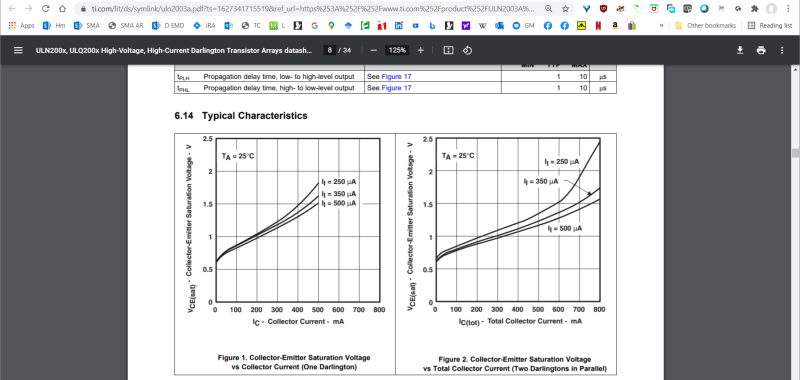800x380 pixels.
Task: Click the page number input field
Action: [330, 50]
